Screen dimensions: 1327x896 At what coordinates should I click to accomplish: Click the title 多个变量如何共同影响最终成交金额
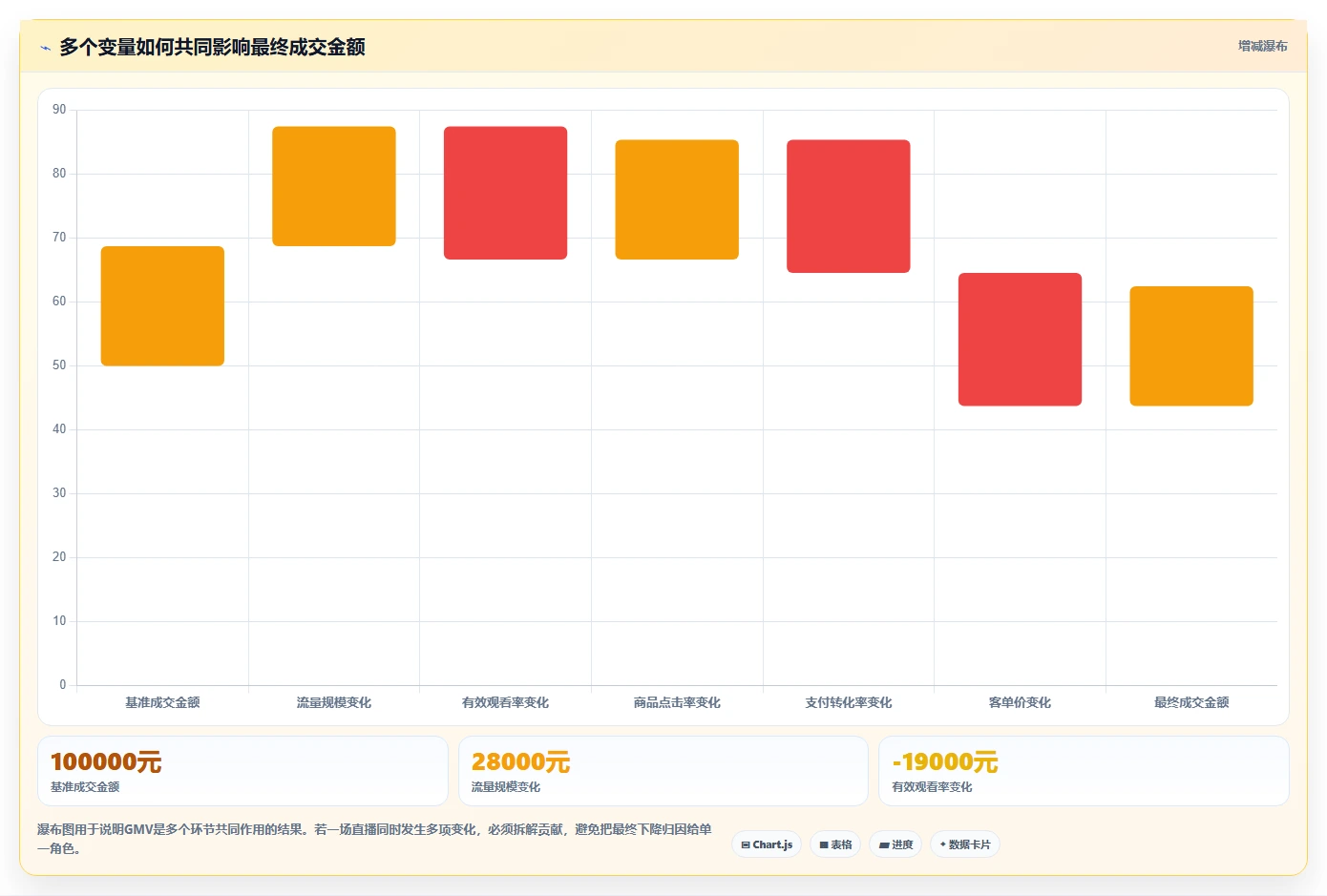[x=212, y=47]
